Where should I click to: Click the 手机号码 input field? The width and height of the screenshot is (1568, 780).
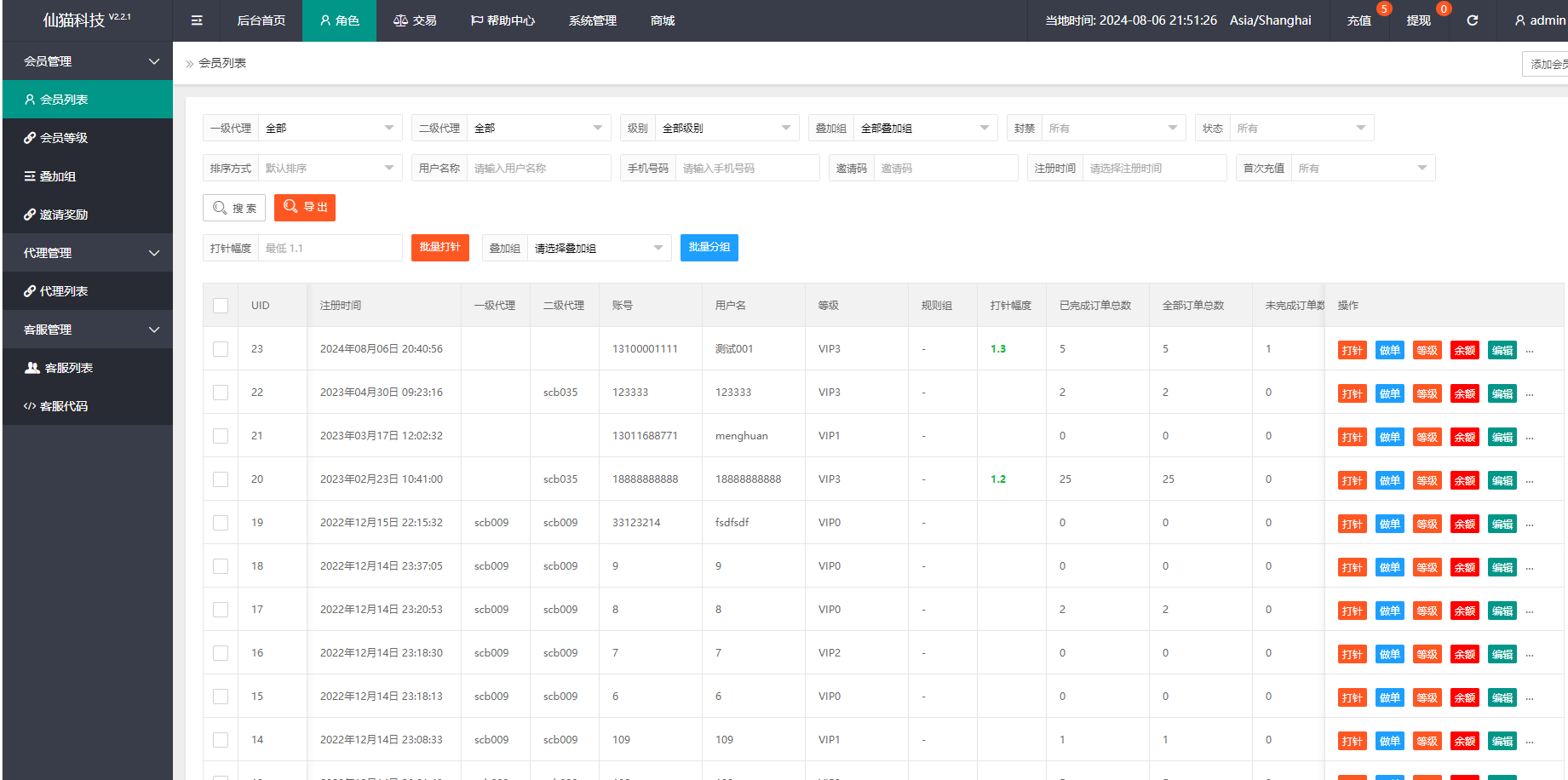748,169
